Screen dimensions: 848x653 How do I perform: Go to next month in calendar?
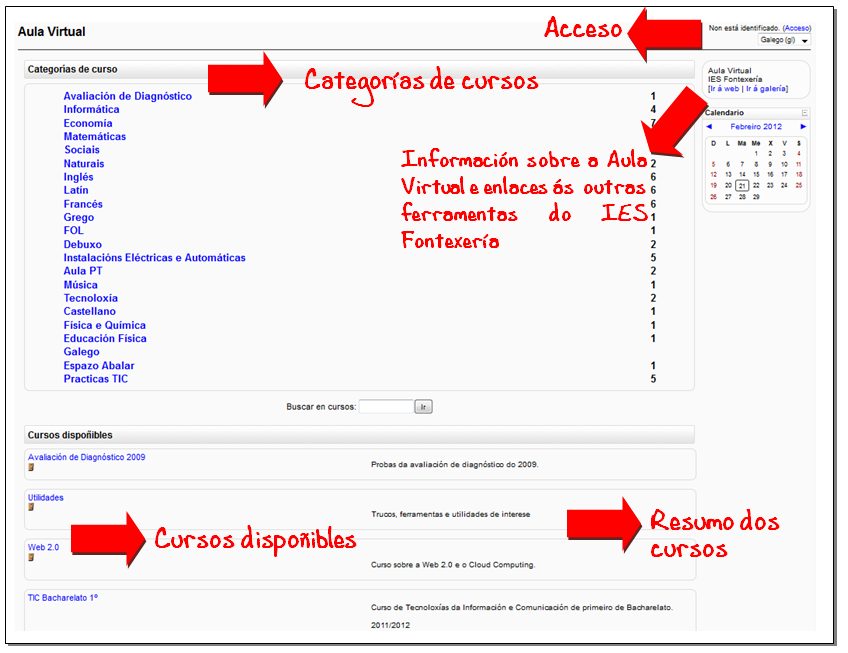(803, 127)
